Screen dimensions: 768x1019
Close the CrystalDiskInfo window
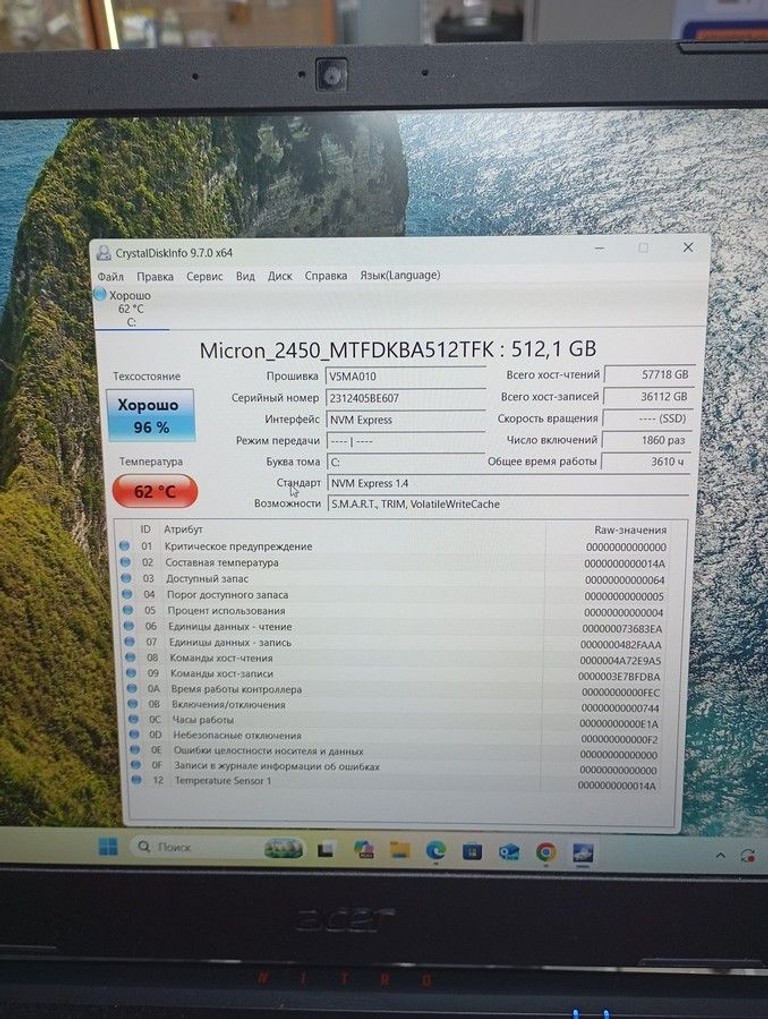pyautogui.click(x=688, y=248)
